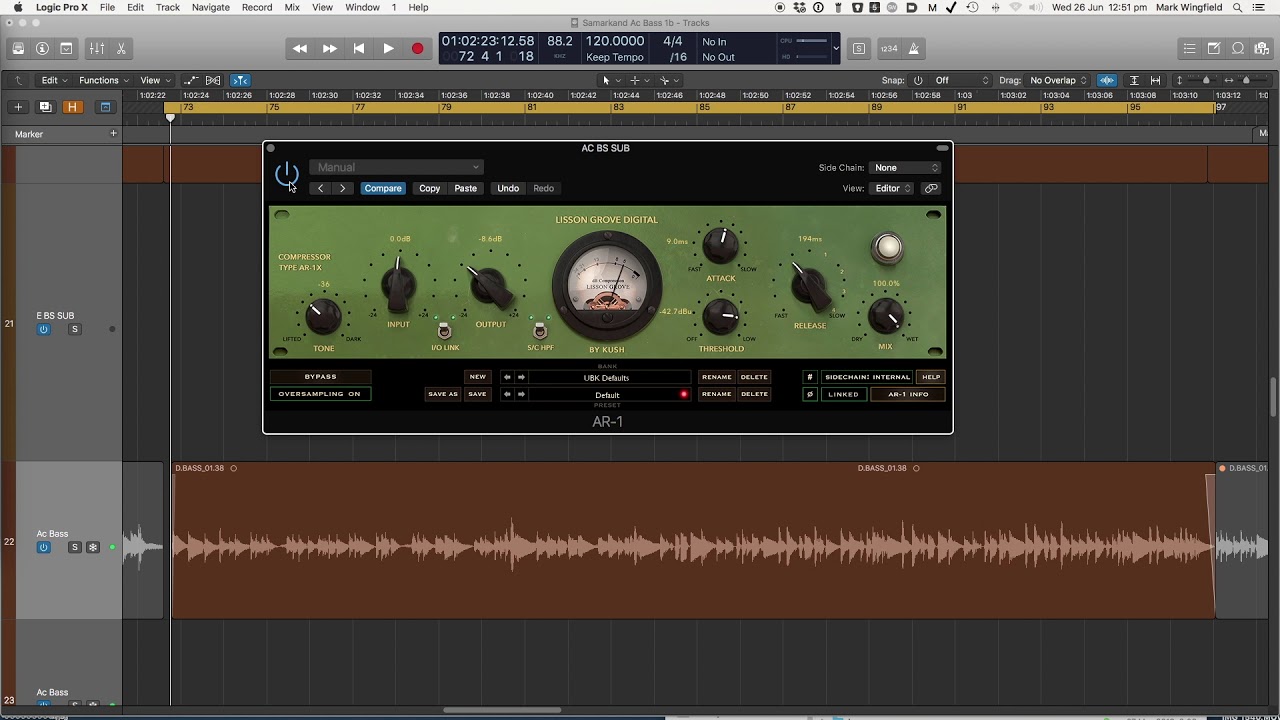
Task: Open the plugin Side Chain None dropdown
Action: [905, 168]
